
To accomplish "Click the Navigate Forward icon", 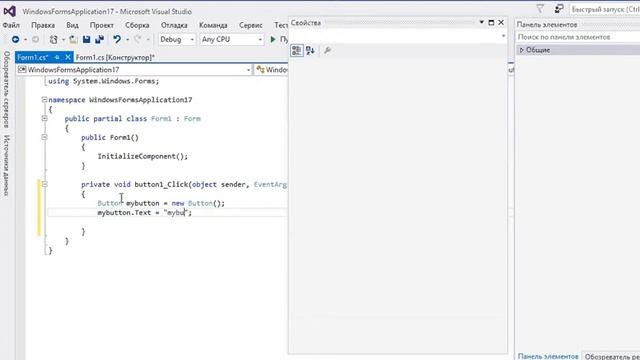I will pyautogui.click(x=36, y=39).
